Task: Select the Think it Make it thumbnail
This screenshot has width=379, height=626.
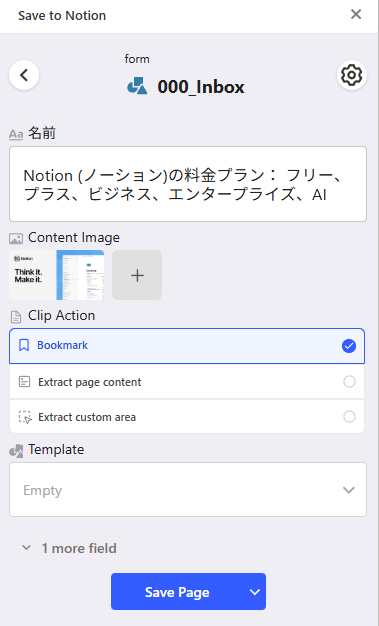Action: click(x=32, y=275)
